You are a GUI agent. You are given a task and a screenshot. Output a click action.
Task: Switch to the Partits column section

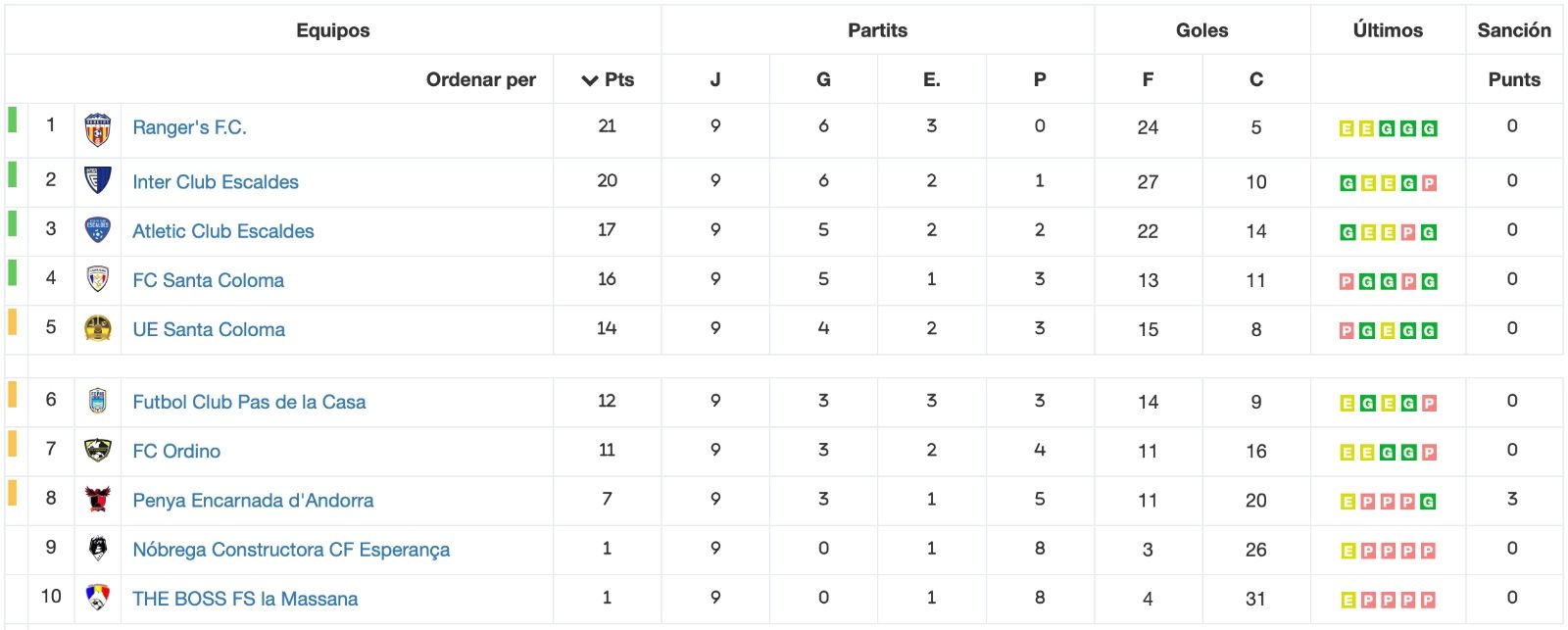click(x=878, y=29)
